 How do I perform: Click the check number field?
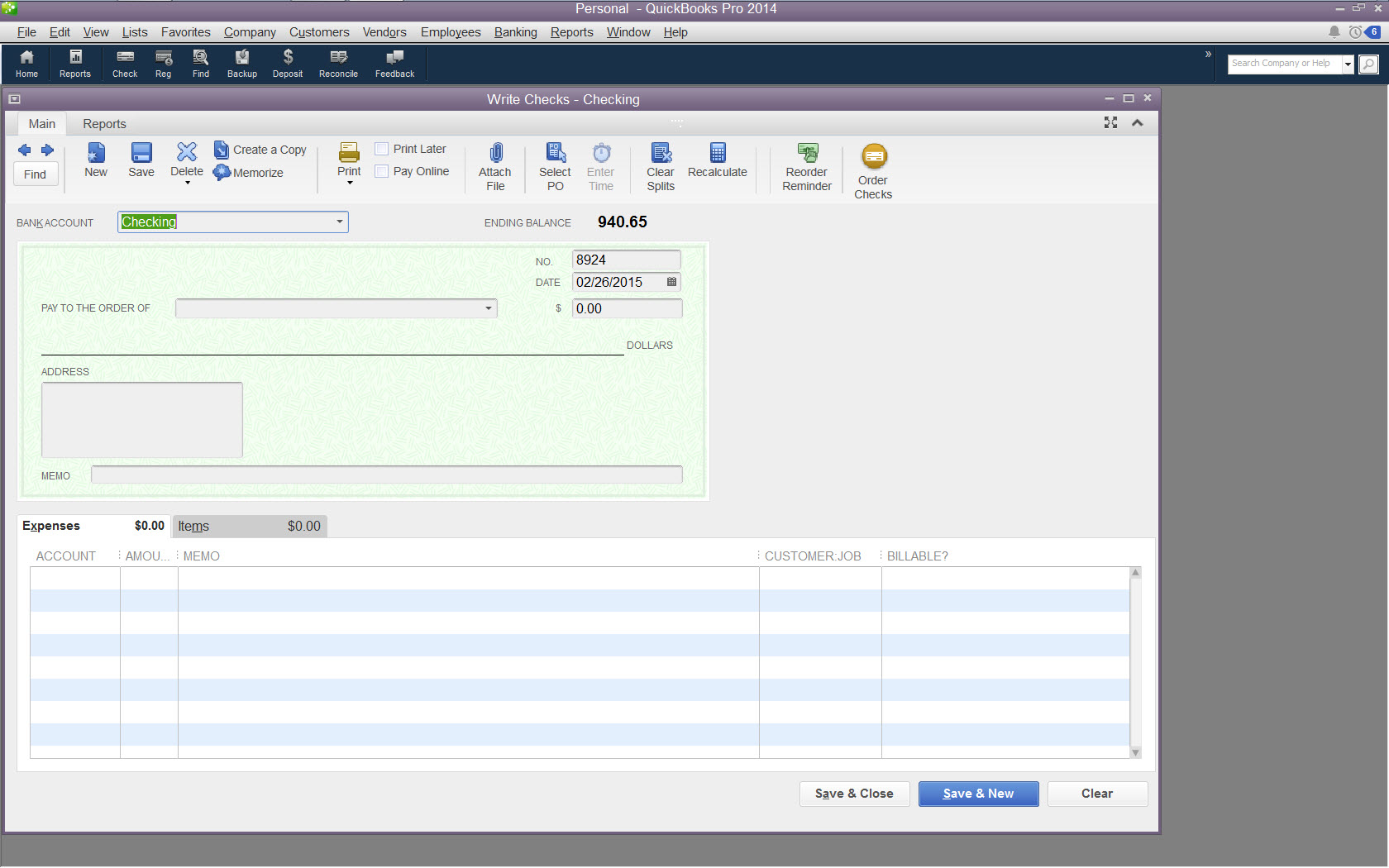[x=626, y=260]
